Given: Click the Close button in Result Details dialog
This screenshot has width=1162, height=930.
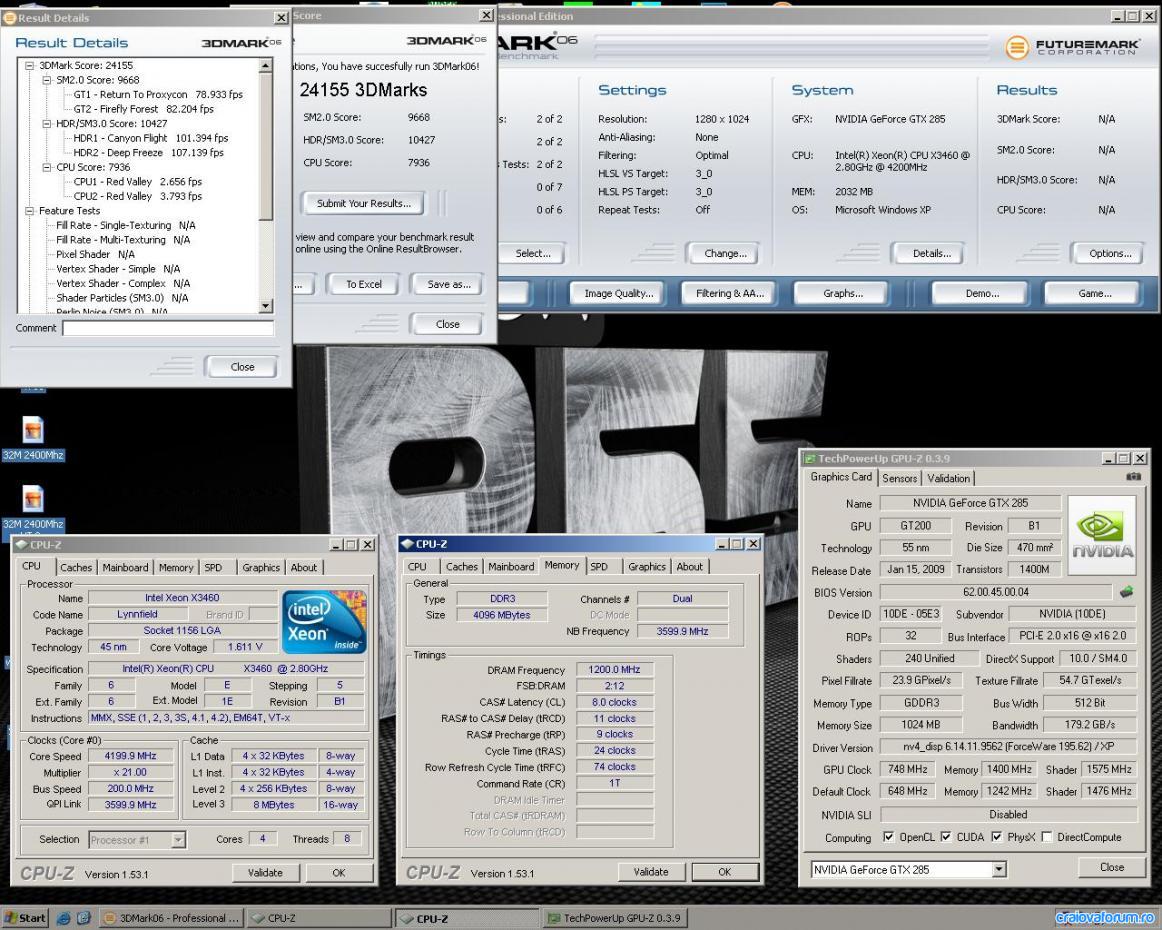Looking at the screenshot, I should pyautogui.click(x=242, y=367).
